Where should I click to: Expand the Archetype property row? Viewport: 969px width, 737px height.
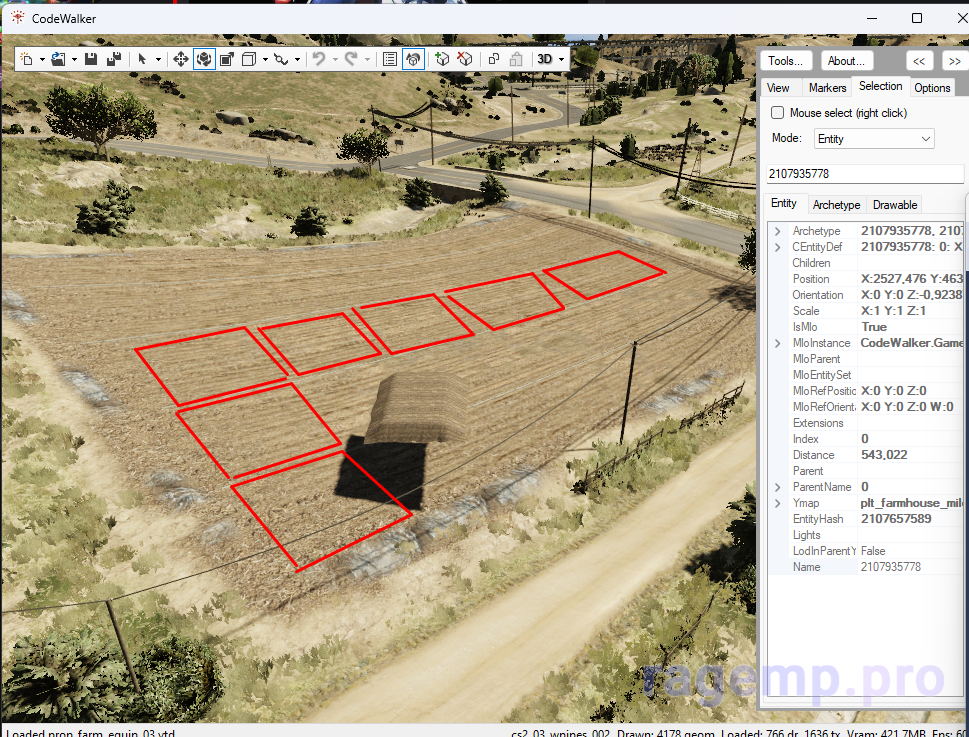point(777,231)
